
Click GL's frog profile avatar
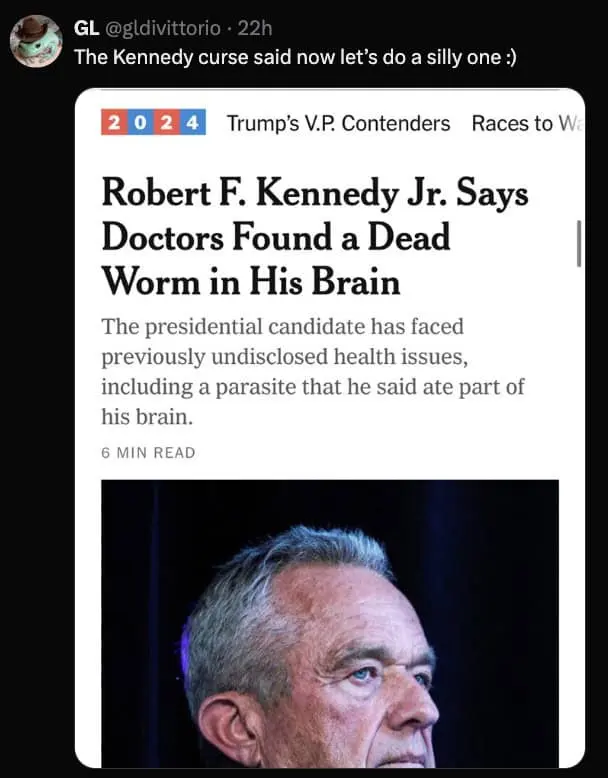36,40
